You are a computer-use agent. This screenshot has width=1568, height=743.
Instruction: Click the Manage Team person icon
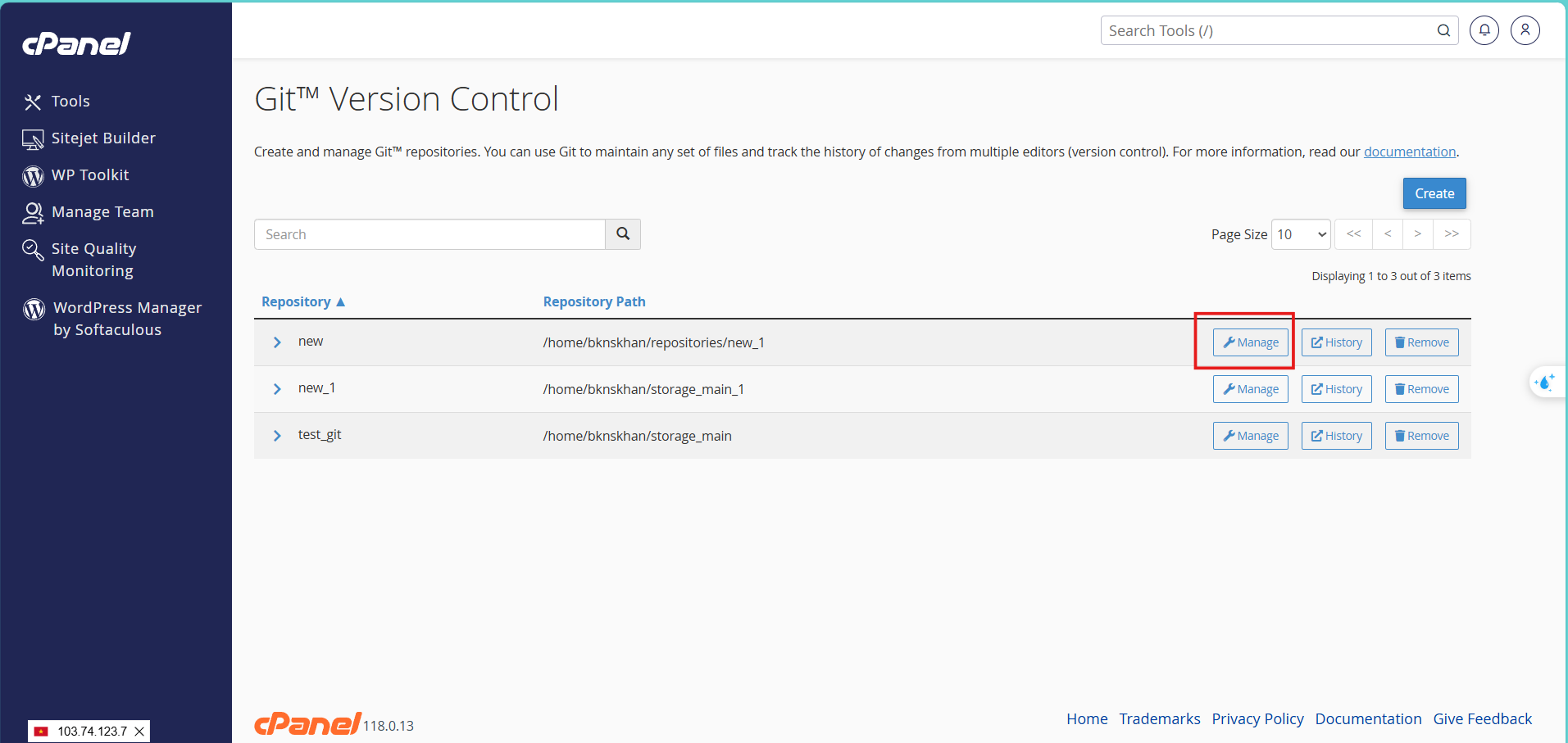coord(33,213)
